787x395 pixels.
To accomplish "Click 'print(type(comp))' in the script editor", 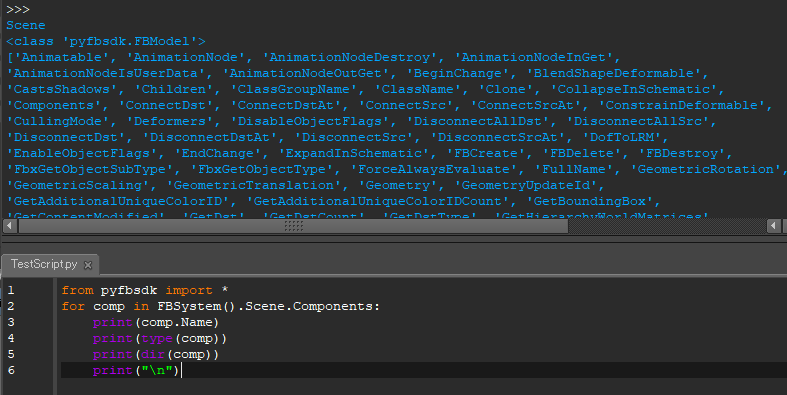I will pyautogui.click(x=160, y=338).
